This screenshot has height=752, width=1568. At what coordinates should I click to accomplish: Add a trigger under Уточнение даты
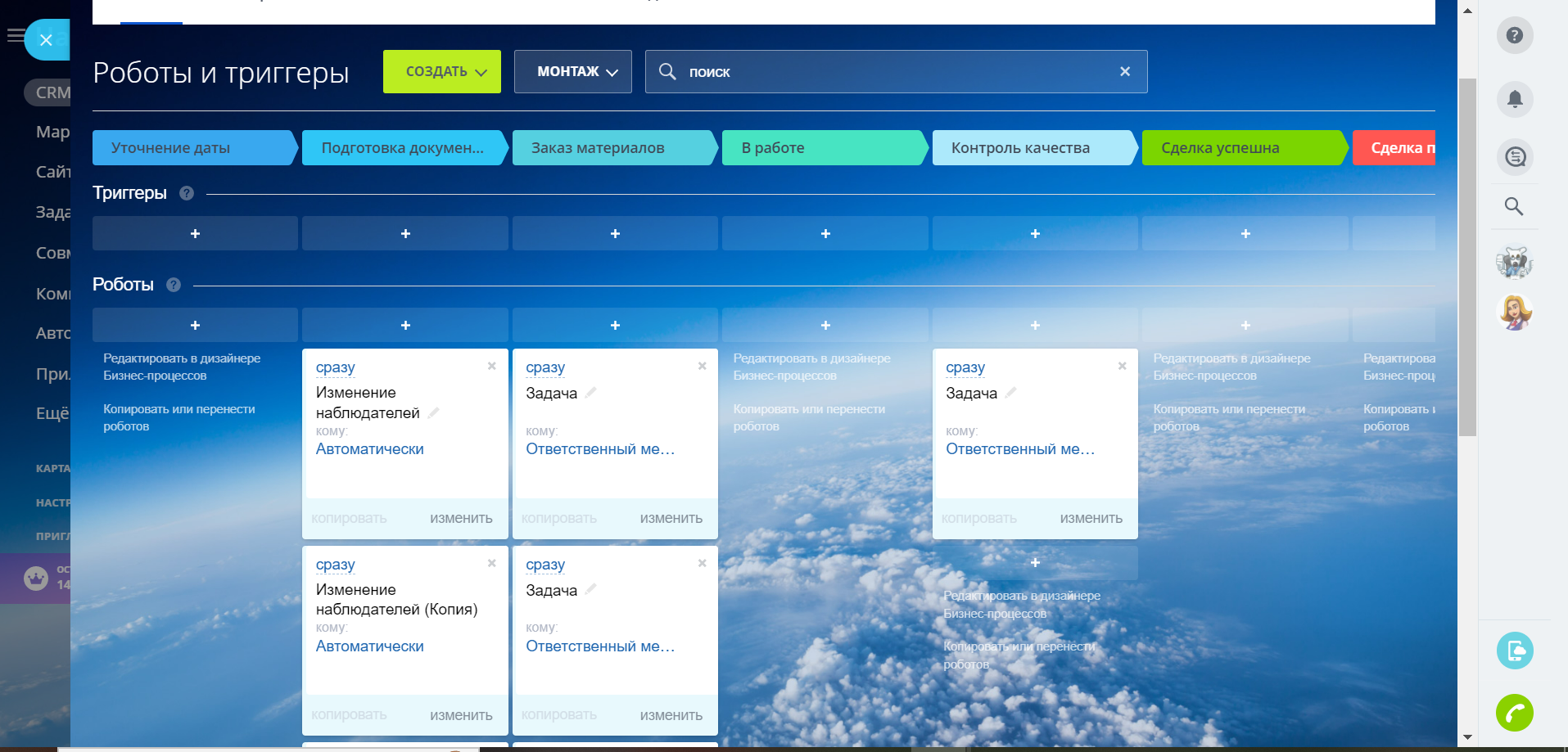point(195,233)
